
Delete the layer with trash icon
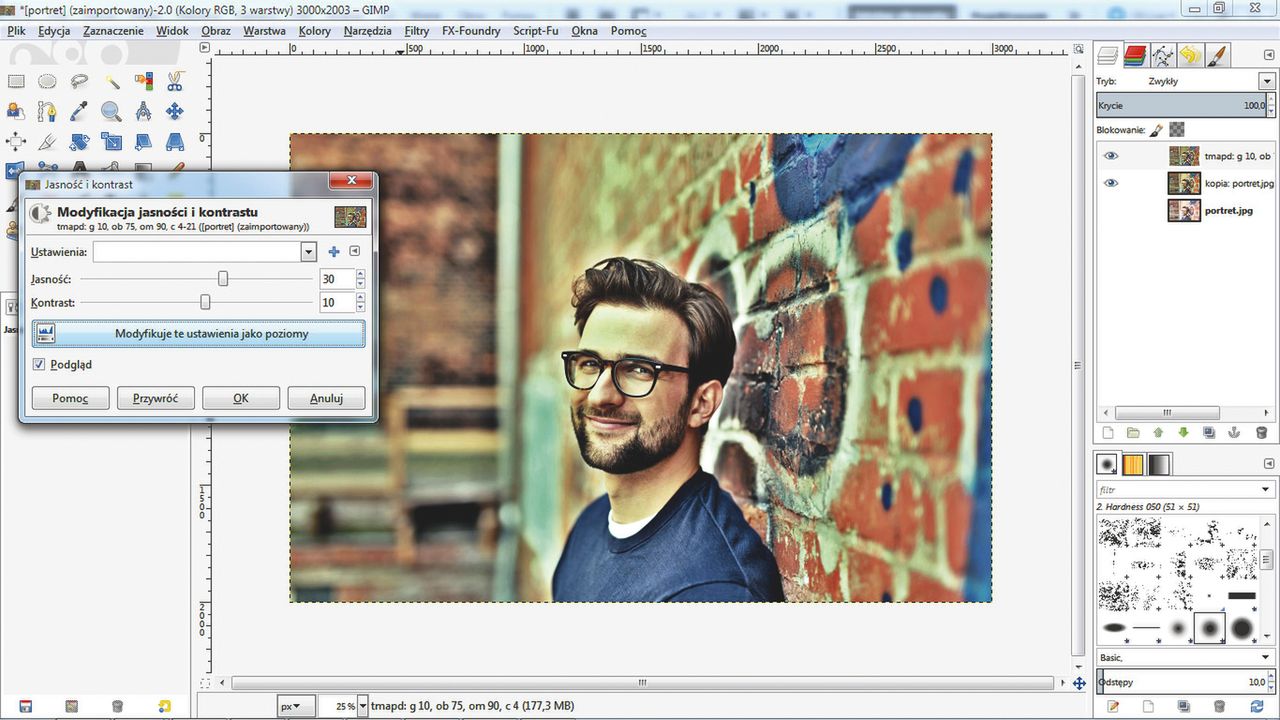[x=1261, y=433]
